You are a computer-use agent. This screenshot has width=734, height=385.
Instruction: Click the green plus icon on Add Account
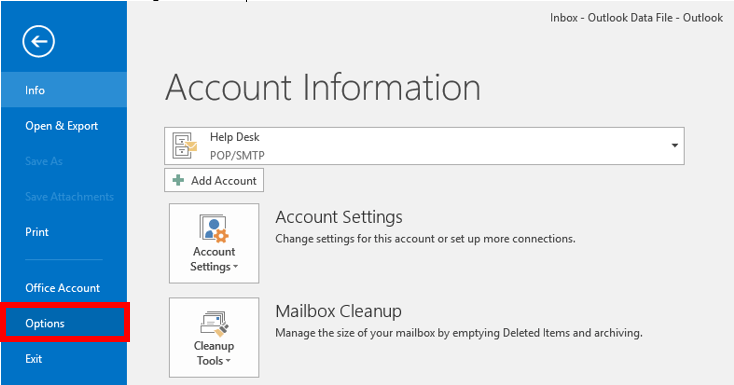click(x=178, y=180)
